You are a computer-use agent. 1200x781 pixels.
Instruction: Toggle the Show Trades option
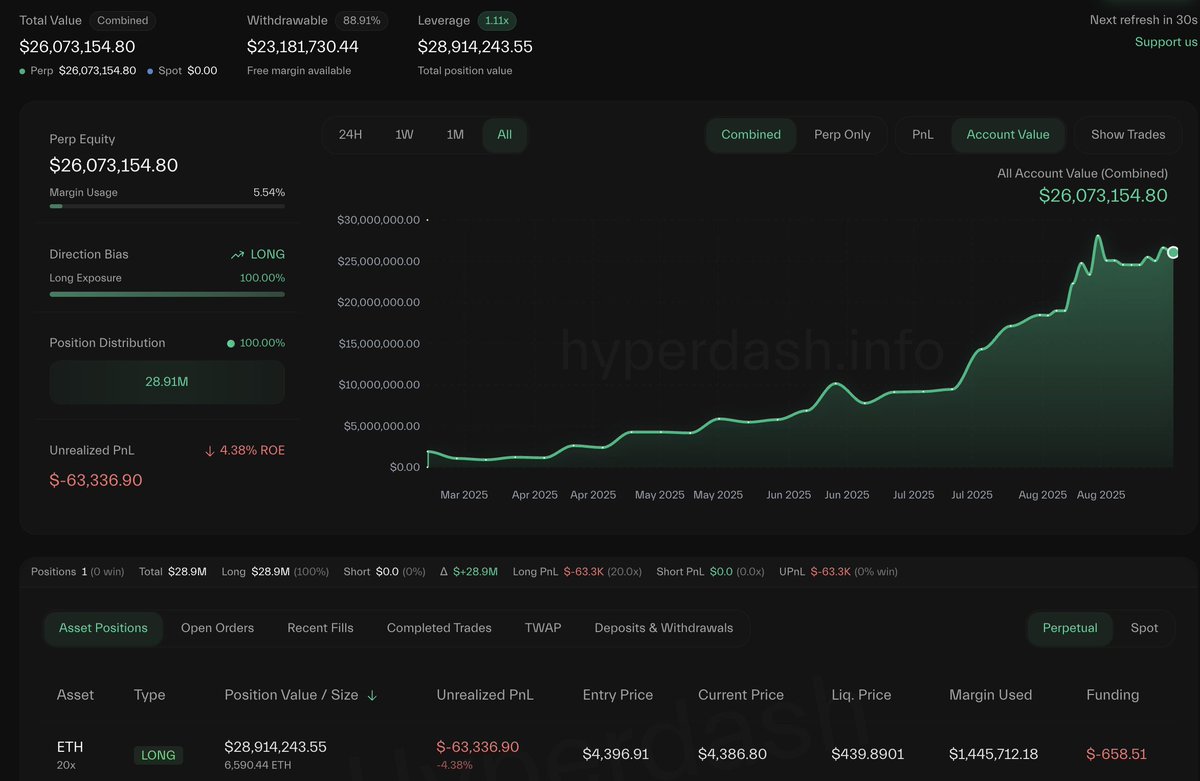[1128, 135]
